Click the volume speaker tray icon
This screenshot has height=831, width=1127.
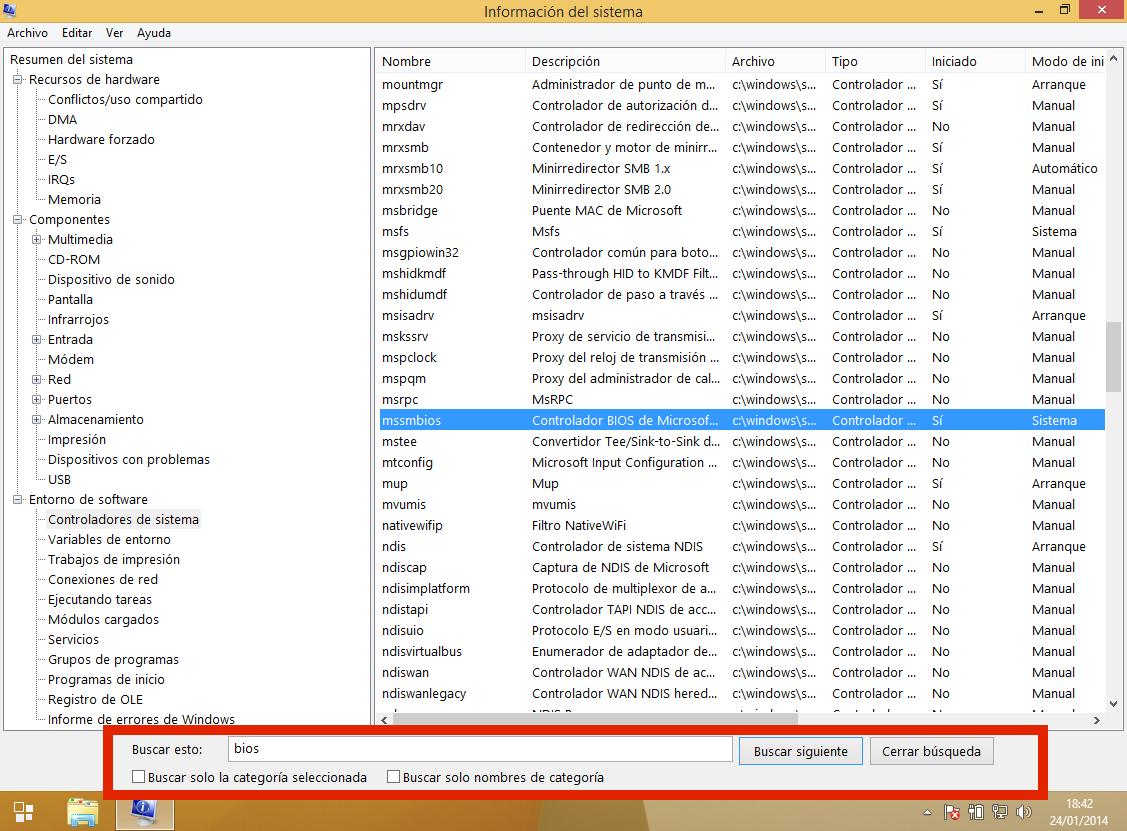(1023, 812)
